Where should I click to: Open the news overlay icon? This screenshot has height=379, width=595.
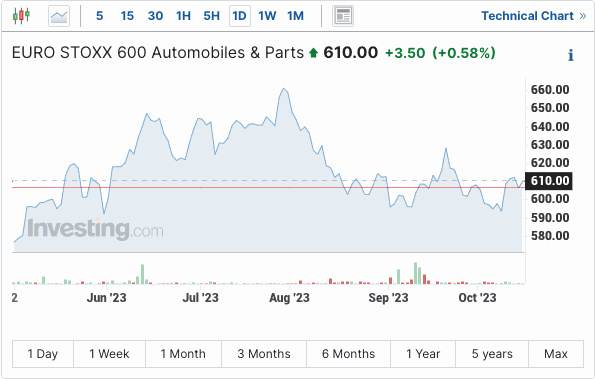point(343,16)
